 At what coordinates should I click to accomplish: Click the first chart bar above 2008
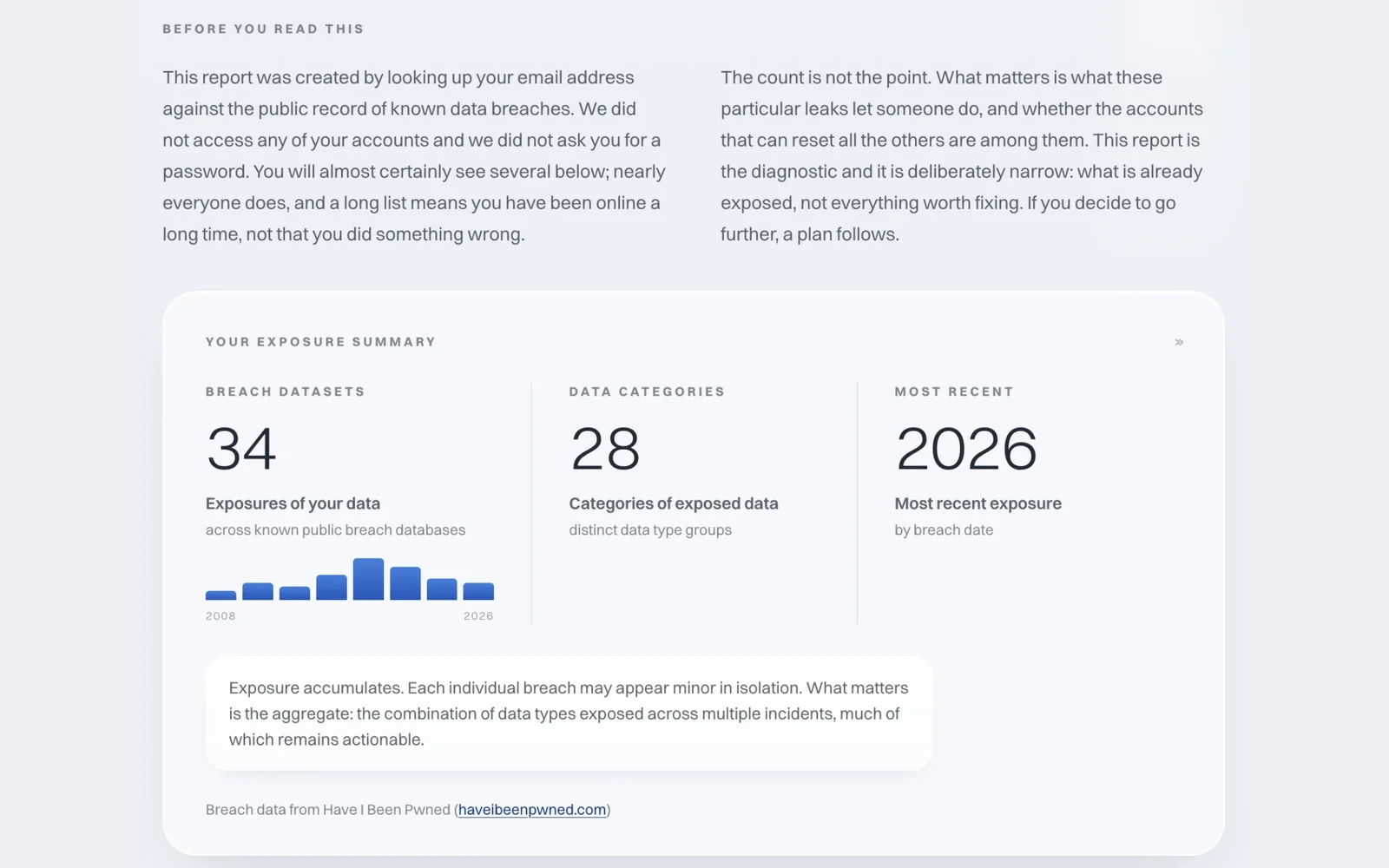221,595
